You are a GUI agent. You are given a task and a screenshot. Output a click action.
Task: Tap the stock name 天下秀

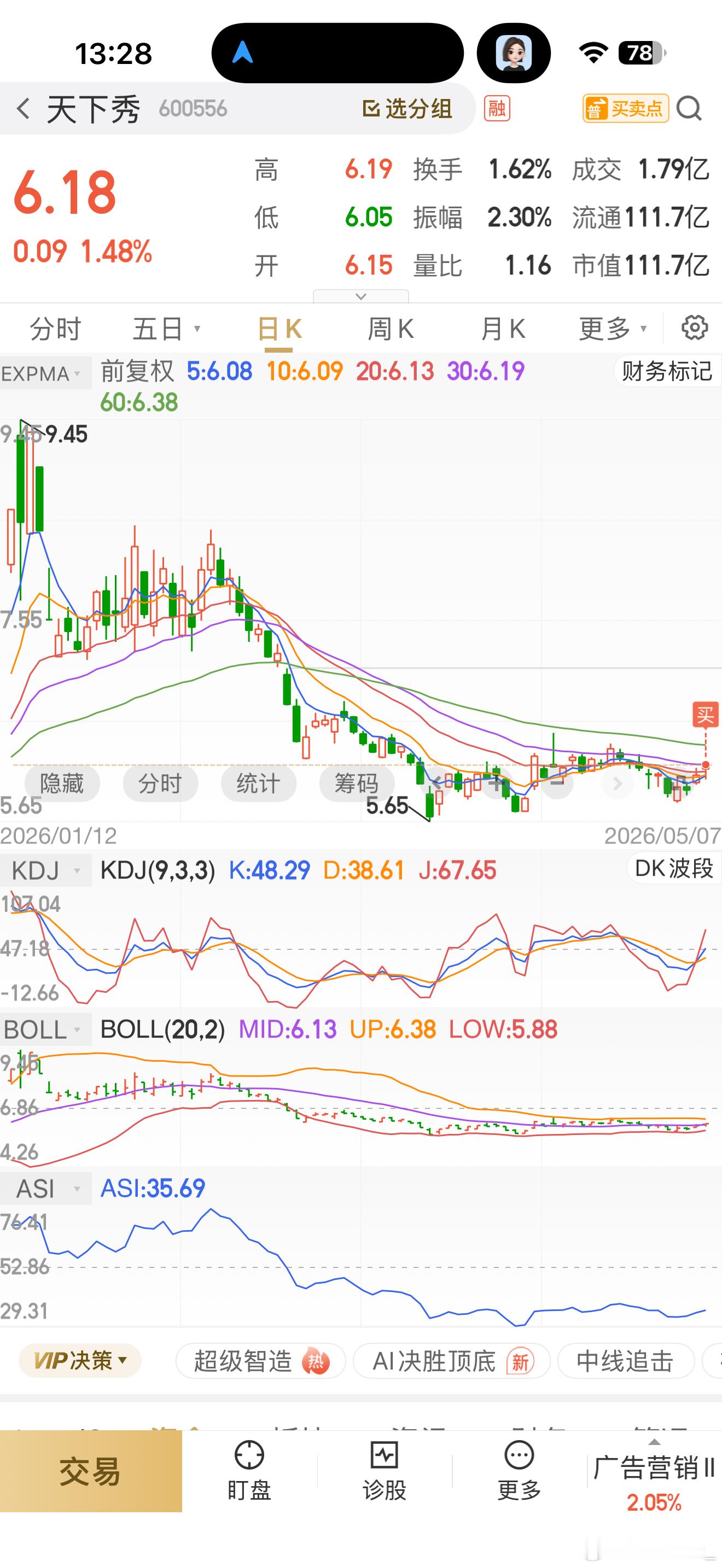[93, 109]
